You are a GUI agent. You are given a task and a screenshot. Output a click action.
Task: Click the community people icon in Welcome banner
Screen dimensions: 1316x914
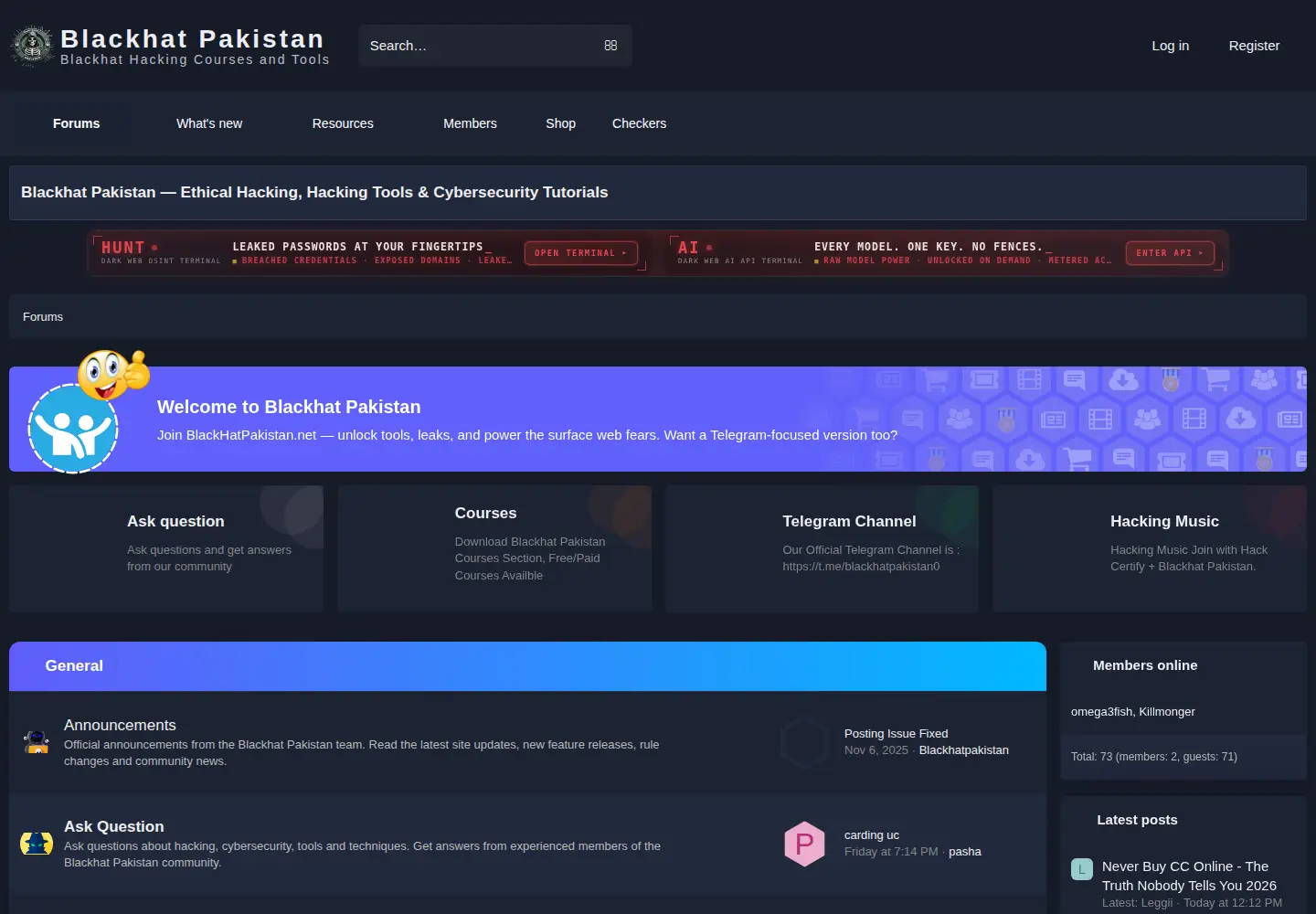[73, 429]
